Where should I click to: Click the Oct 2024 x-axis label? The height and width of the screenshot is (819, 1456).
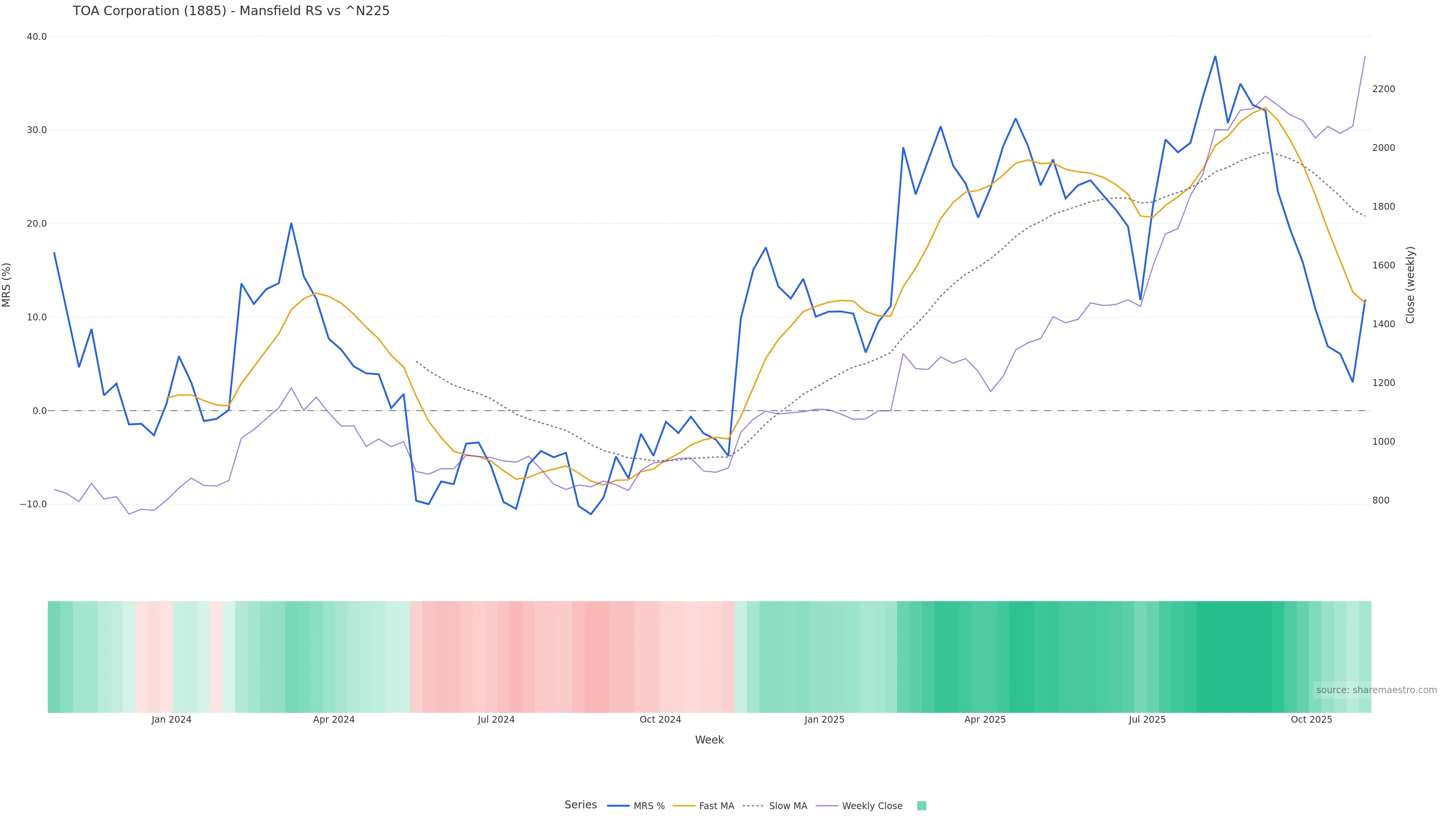tap(660, 720)
